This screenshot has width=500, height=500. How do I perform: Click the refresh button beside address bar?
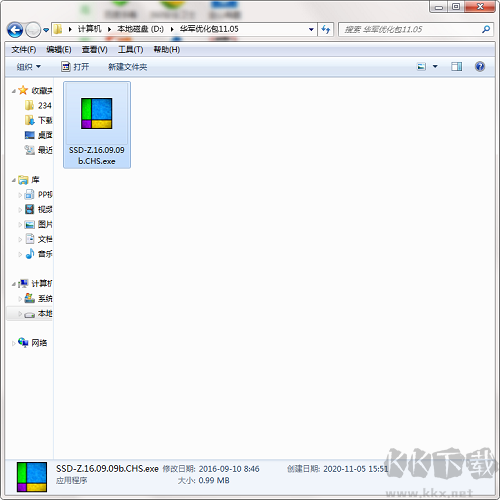coord(326,29)
